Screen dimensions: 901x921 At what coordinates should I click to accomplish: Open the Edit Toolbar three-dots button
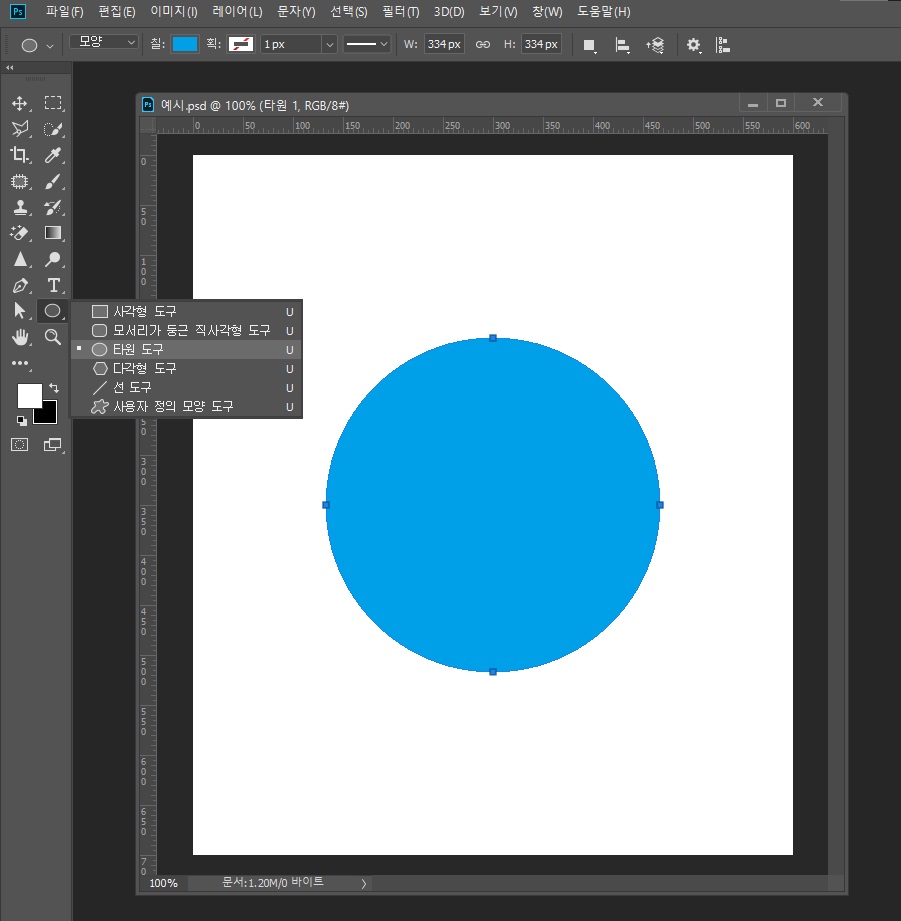pos(21,364)
